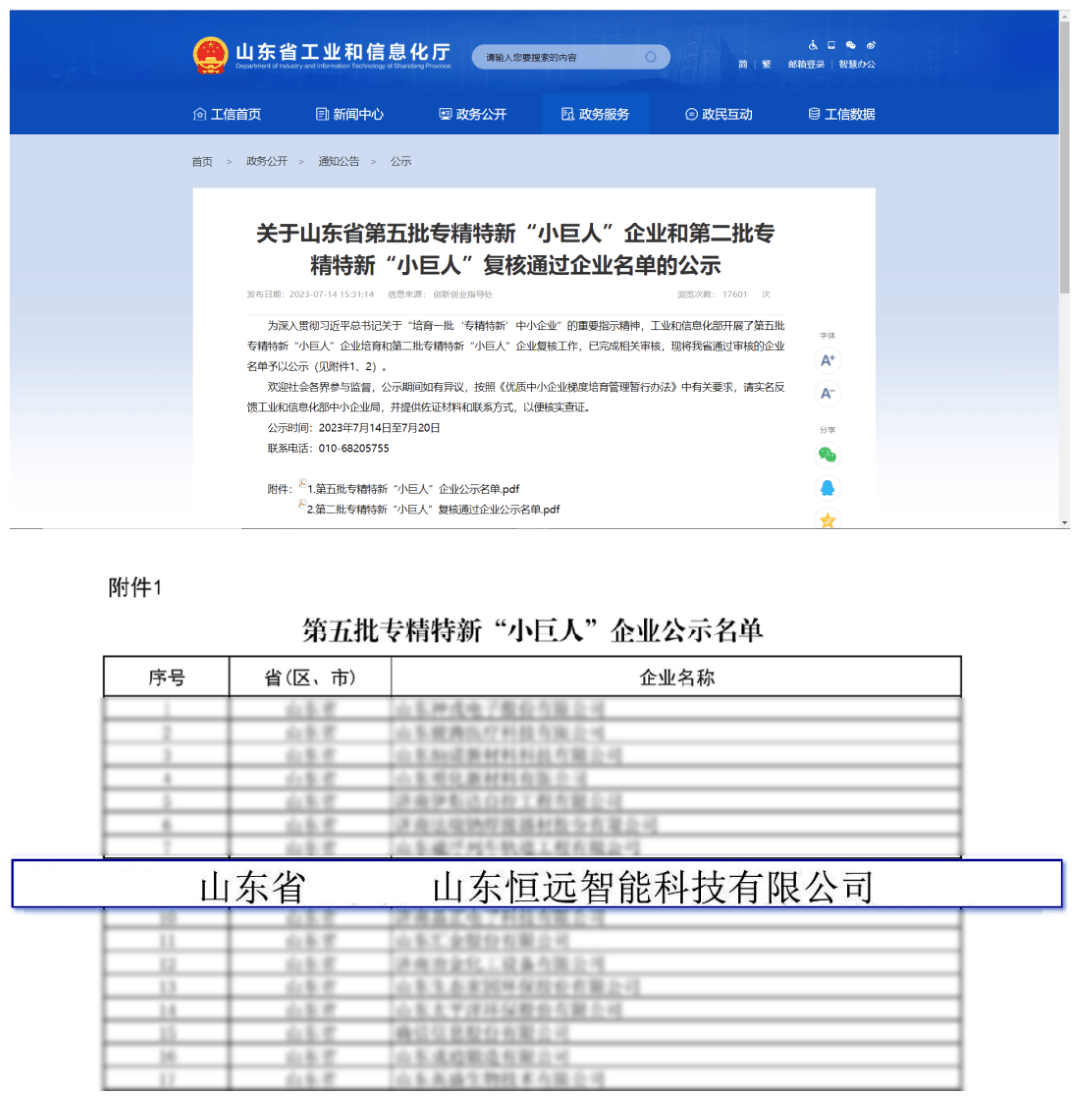The height and width of the screenshot is (1101, 1080).
Task: Click the 山东省工业和信息化厅 site title
Action: coord(343,51)
